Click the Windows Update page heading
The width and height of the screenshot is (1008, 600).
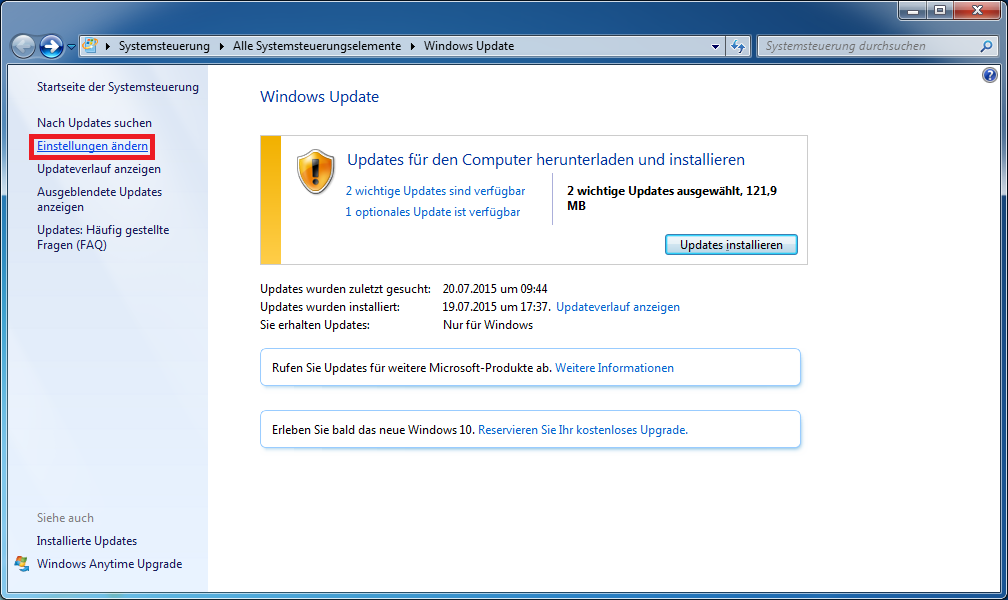click(320, 97)
